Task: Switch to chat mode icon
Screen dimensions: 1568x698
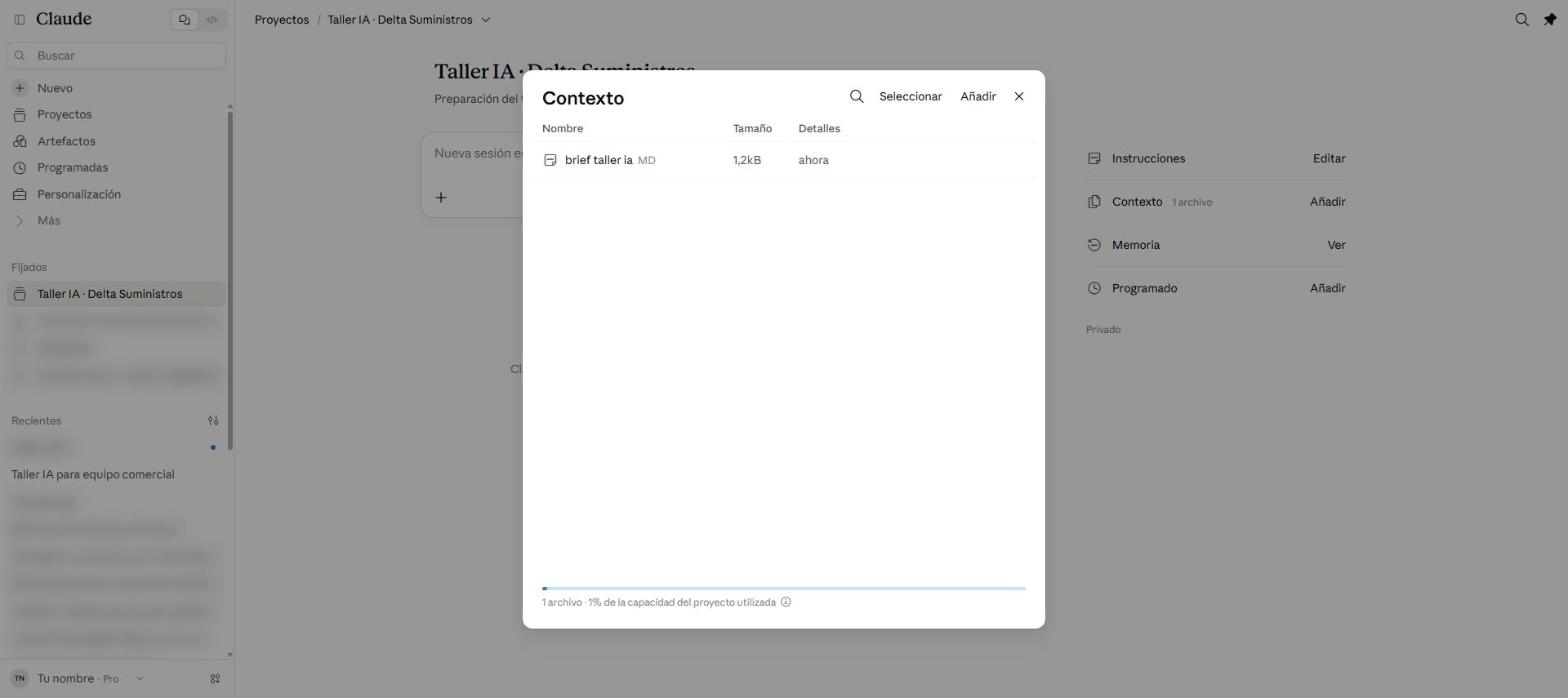Action: 184,19
